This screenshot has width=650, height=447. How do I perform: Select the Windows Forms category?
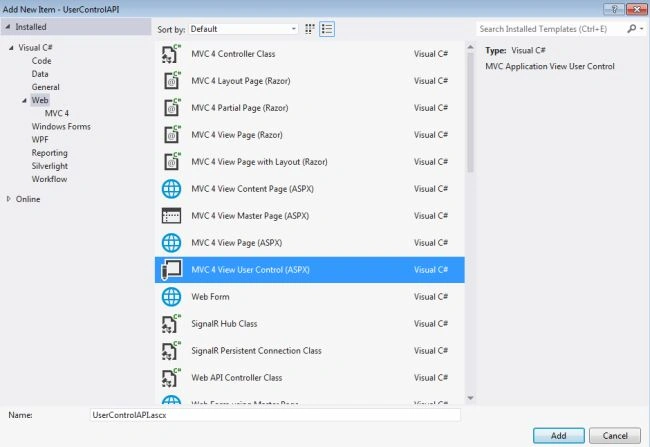61,126
